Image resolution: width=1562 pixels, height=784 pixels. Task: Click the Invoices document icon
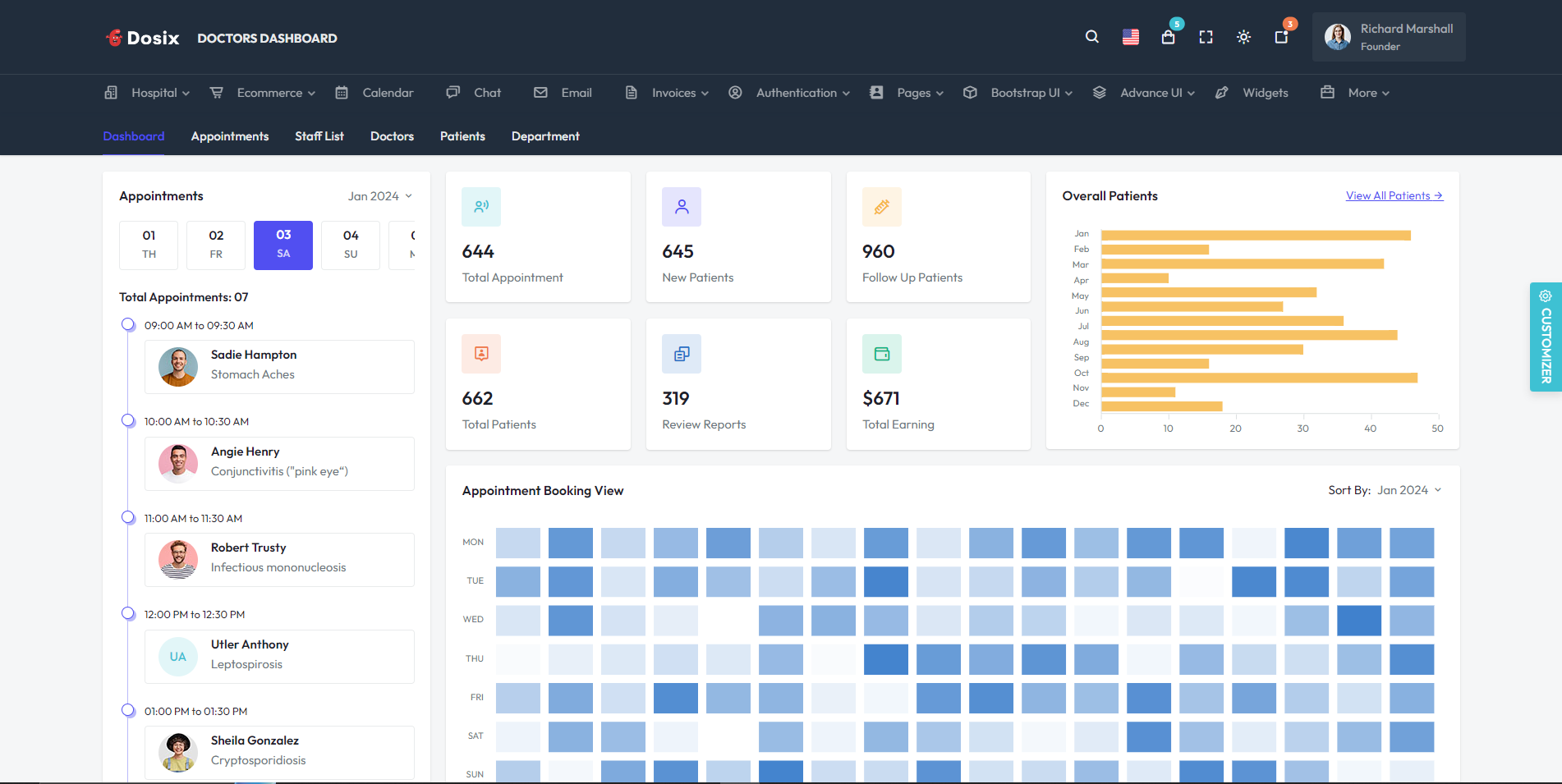[632, 93]
